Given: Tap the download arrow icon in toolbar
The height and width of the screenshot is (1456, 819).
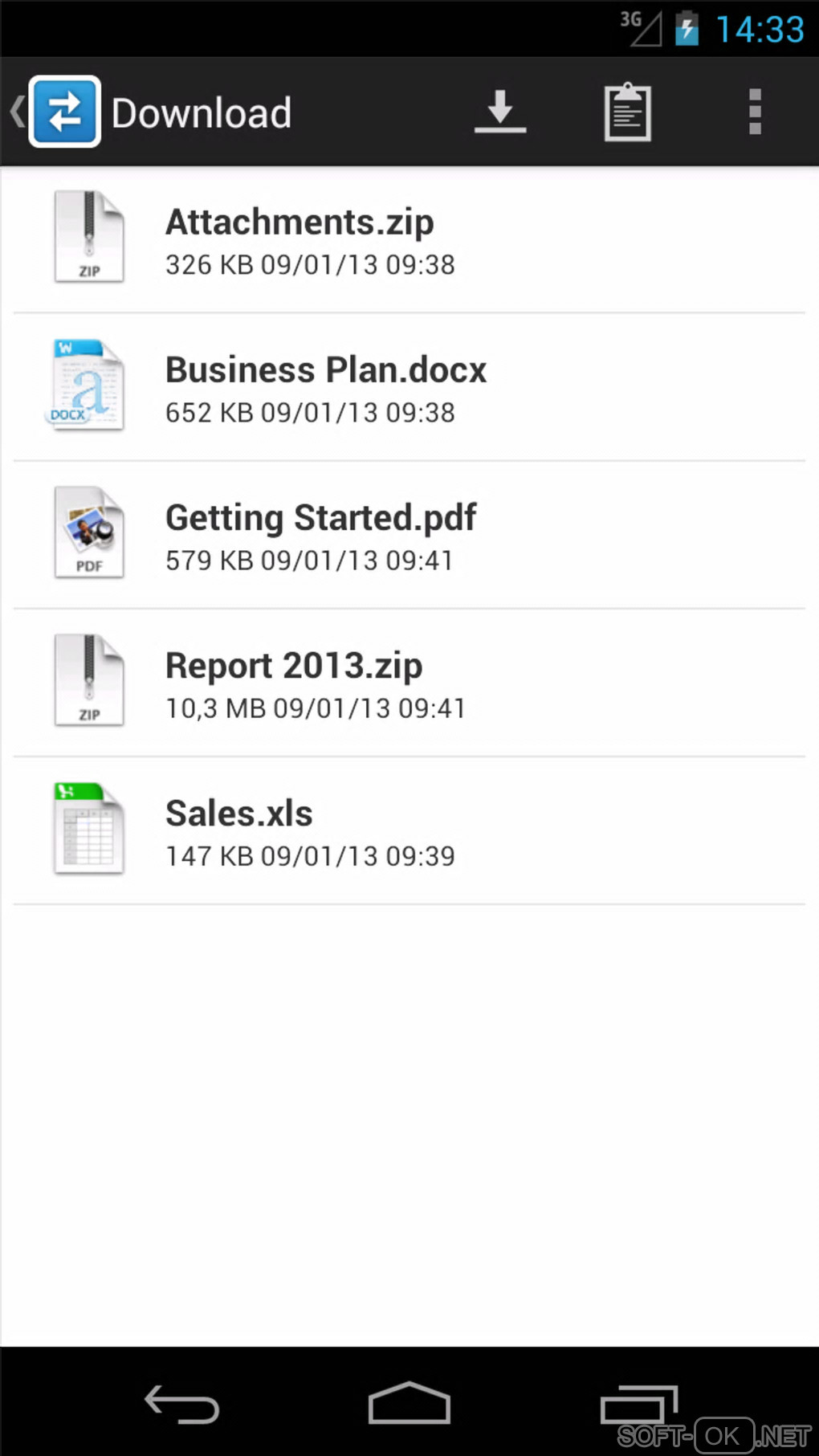Looking at the screenshot, I should tap(499, 112).
